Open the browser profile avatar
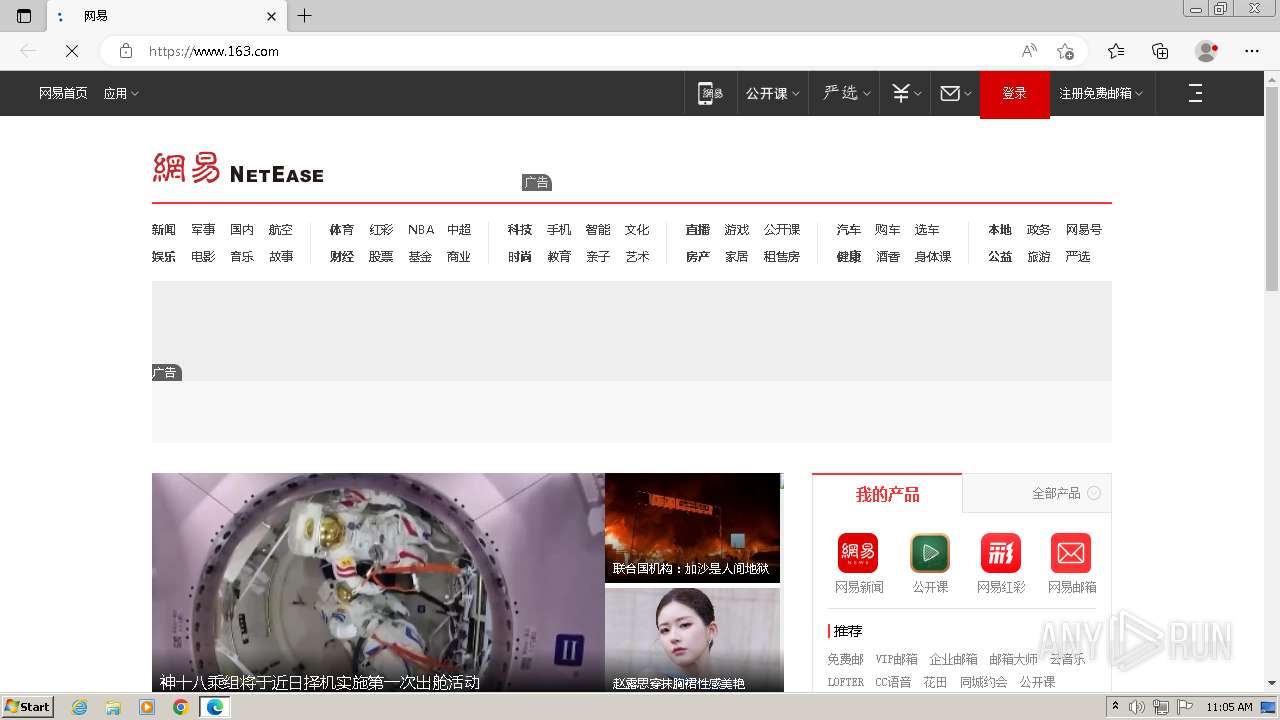This screenshot has width=1280, height=720. pyautogui.click(x=1206, y=51)
